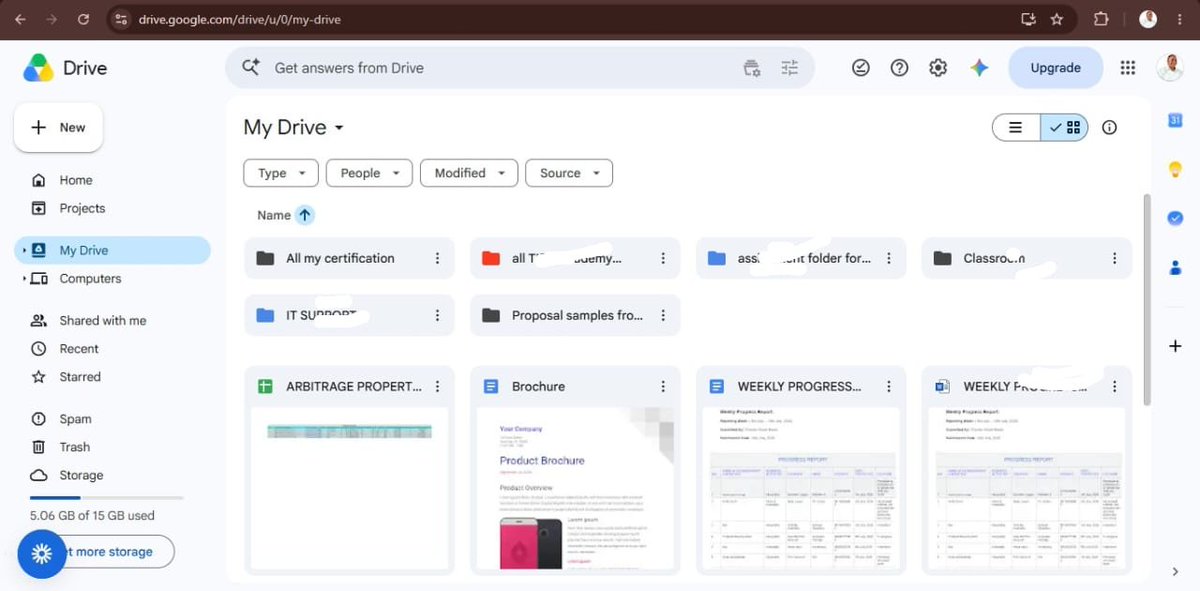Viewport: 1200px width, 591px height.
Task: Open the Google apps grid launcher
Action: click(1128, 68)
